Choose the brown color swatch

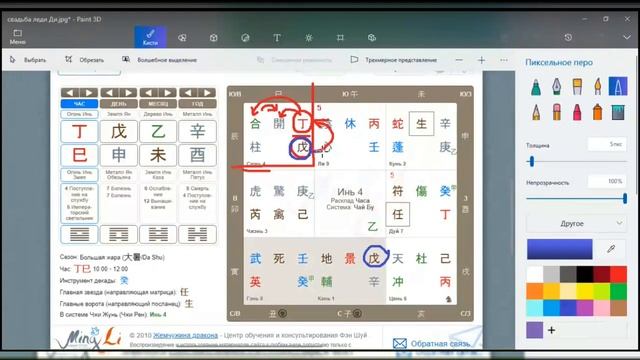click(x=619, y=308)
